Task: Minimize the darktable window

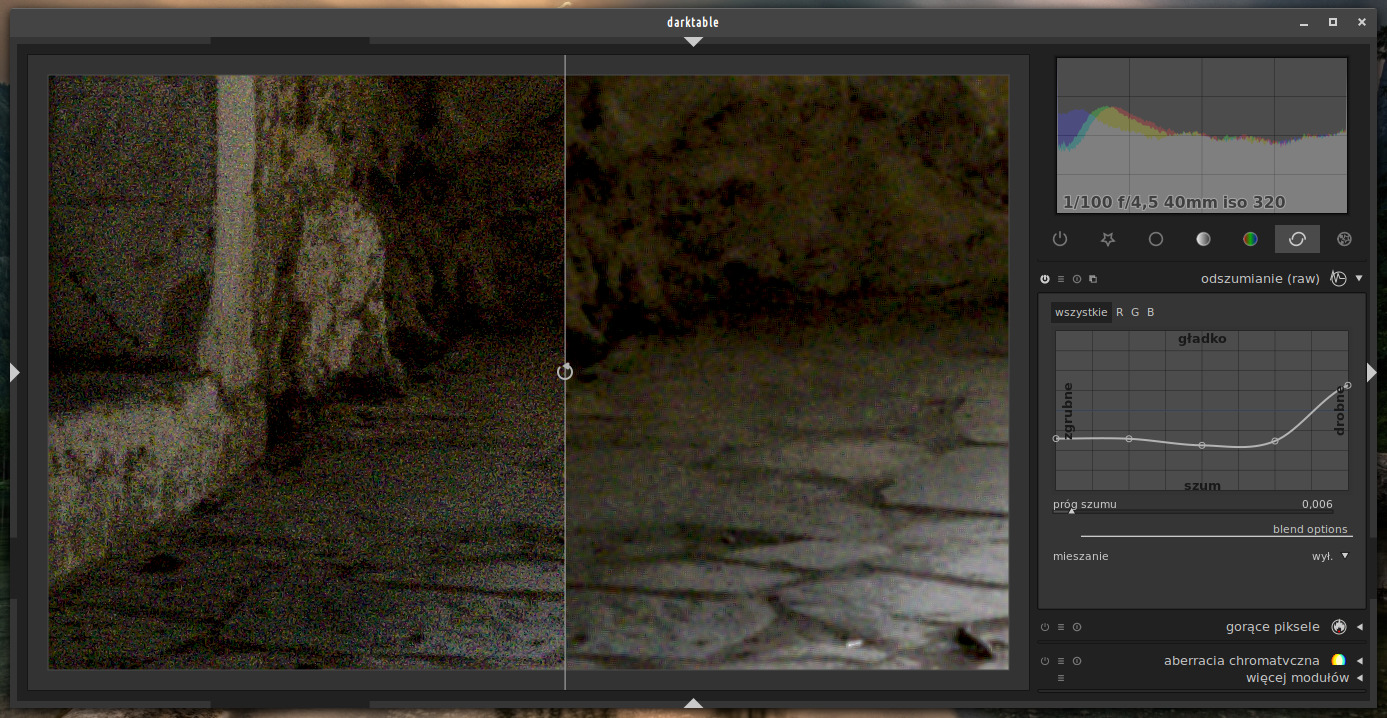Action: click(1305, 21)
